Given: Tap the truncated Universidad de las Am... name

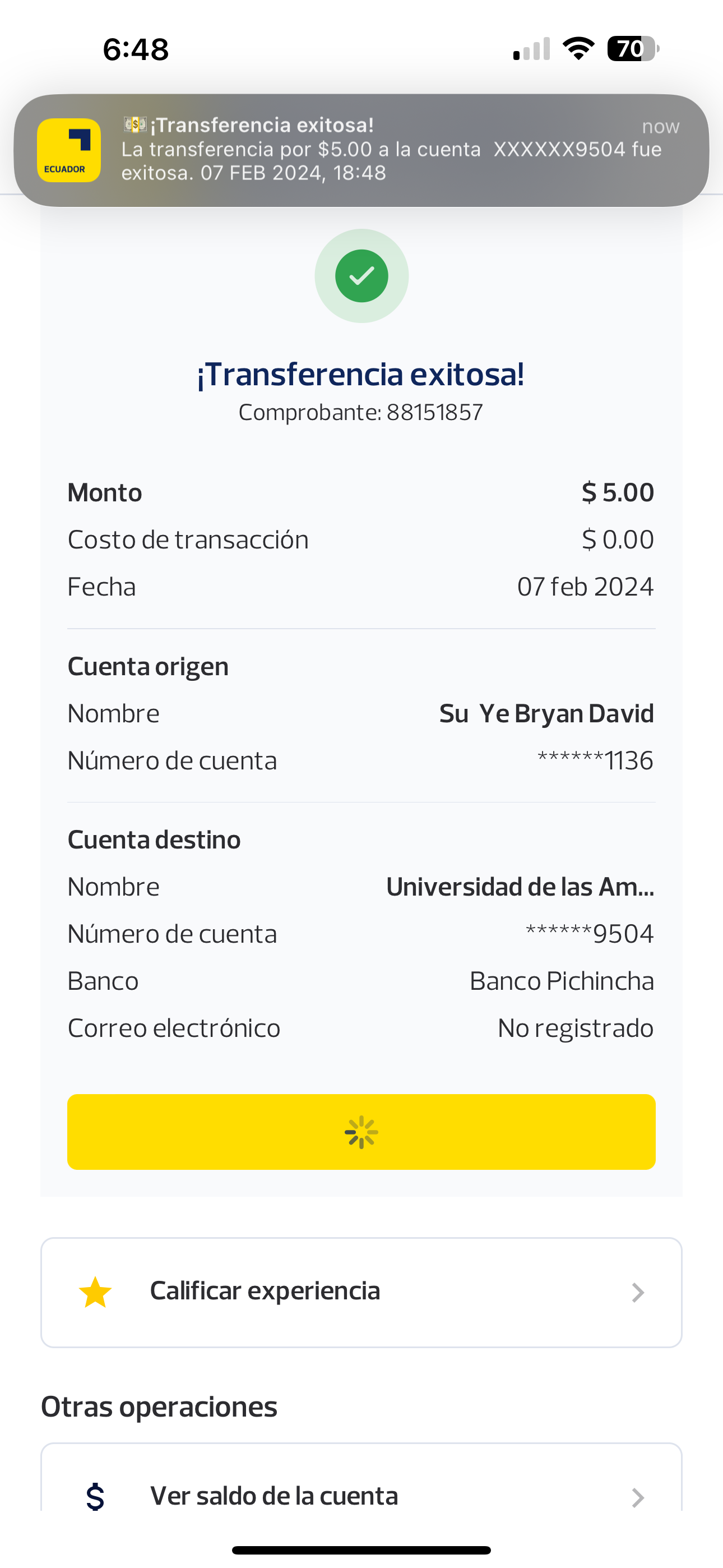Looking at the screenshot, I should tap(520, 887).
